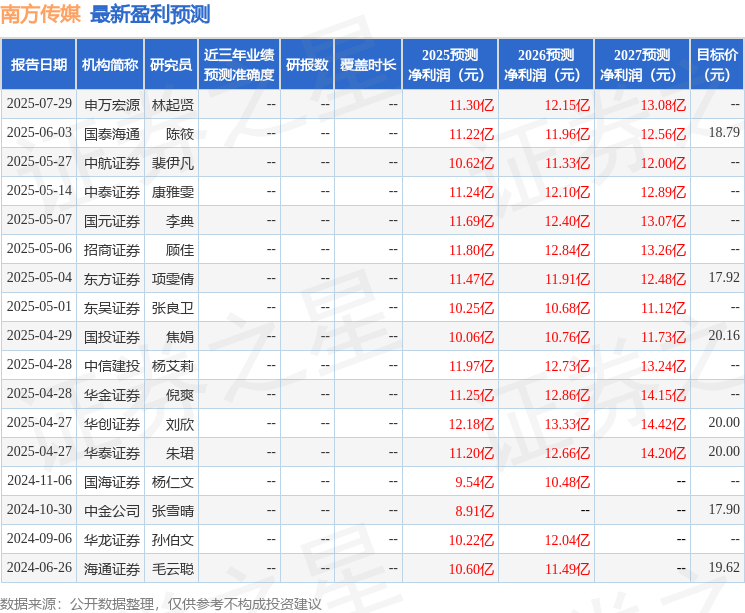Select the 机构简称 column header
Screen dimensions: 745x613
point(110,65)
